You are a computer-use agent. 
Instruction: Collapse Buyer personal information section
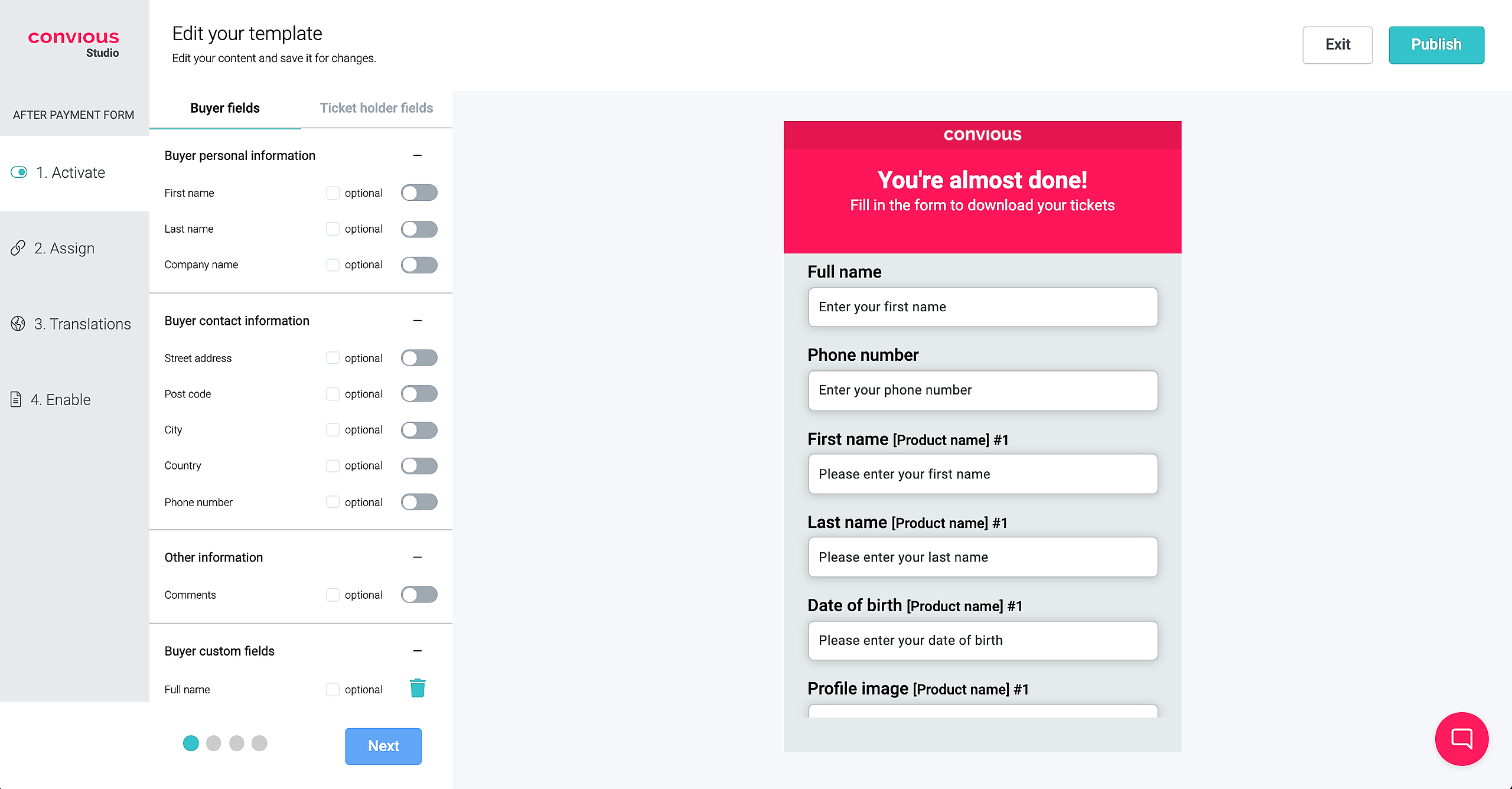pos(418,155)
